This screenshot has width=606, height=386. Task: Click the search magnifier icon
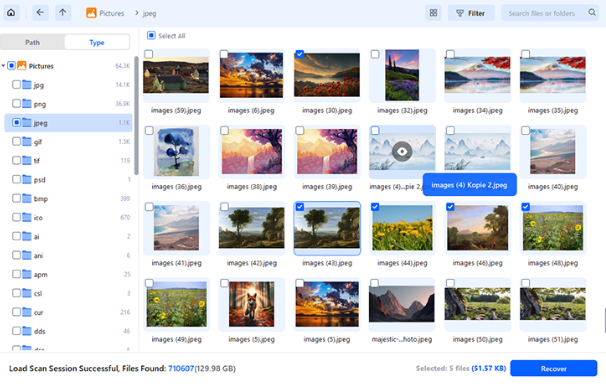click(592, 13)
